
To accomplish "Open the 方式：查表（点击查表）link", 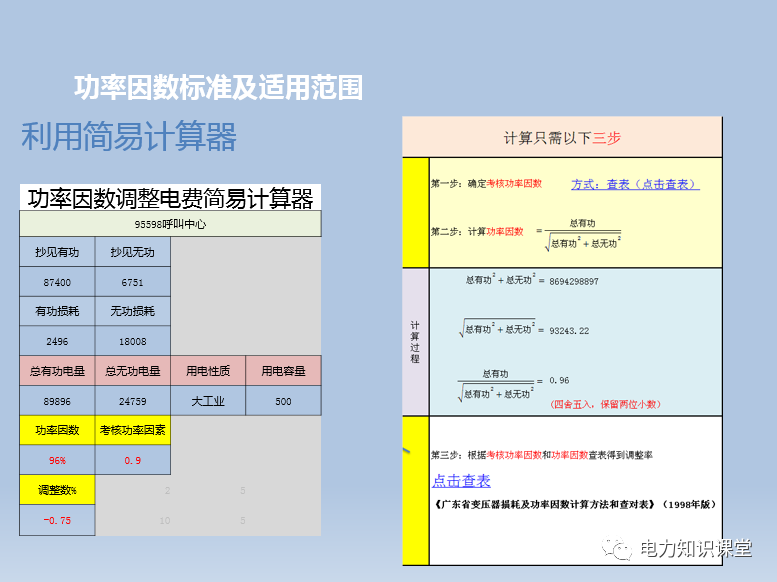I will (635, 184).
